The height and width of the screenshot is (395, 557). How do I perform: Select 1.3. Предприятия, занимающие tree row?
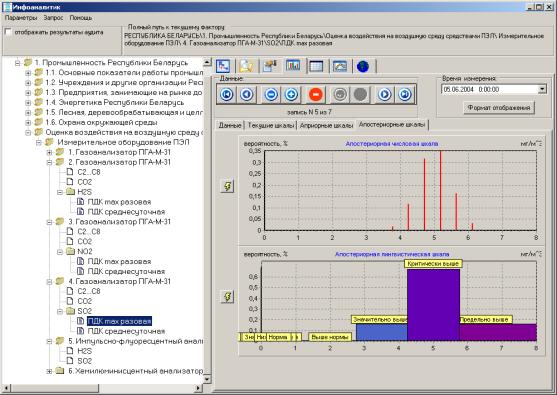coord(124,92)
